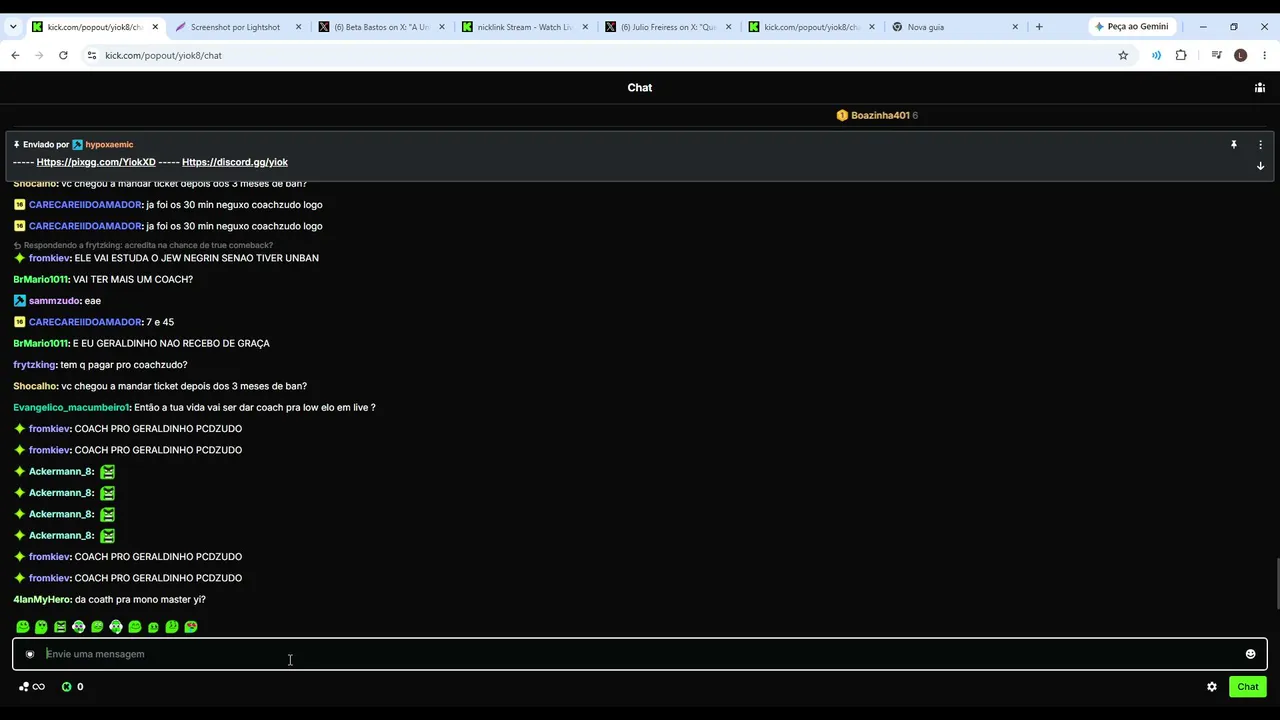The width and height of the screenshot is (1280, 720).
Task: Click BrMario1011 on the 'VAI TER MAIS UM COACH?' message
Action: point(40,280)
